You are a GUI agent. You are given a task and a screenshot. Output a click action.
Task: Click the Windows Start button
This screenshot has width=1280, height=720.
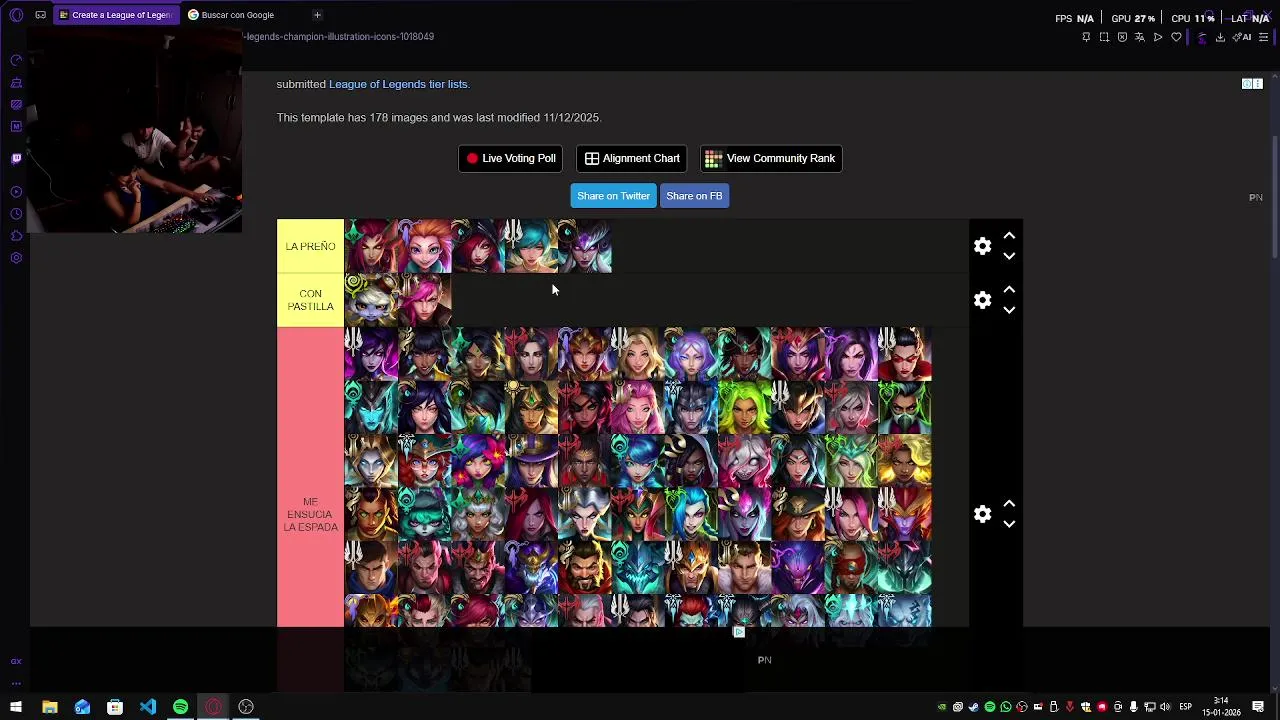[x=16, y=707]
